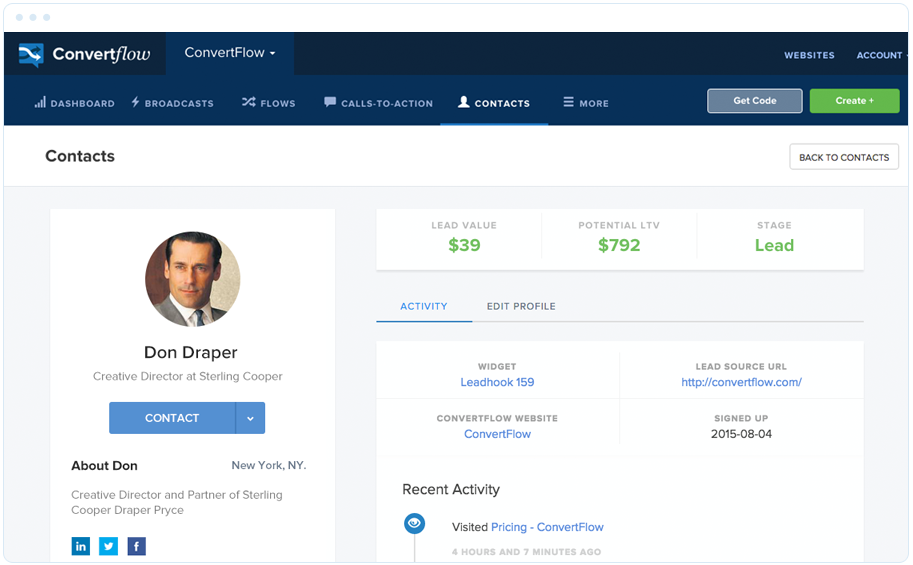Open the LinkedIn profile icon

[80, 546]
